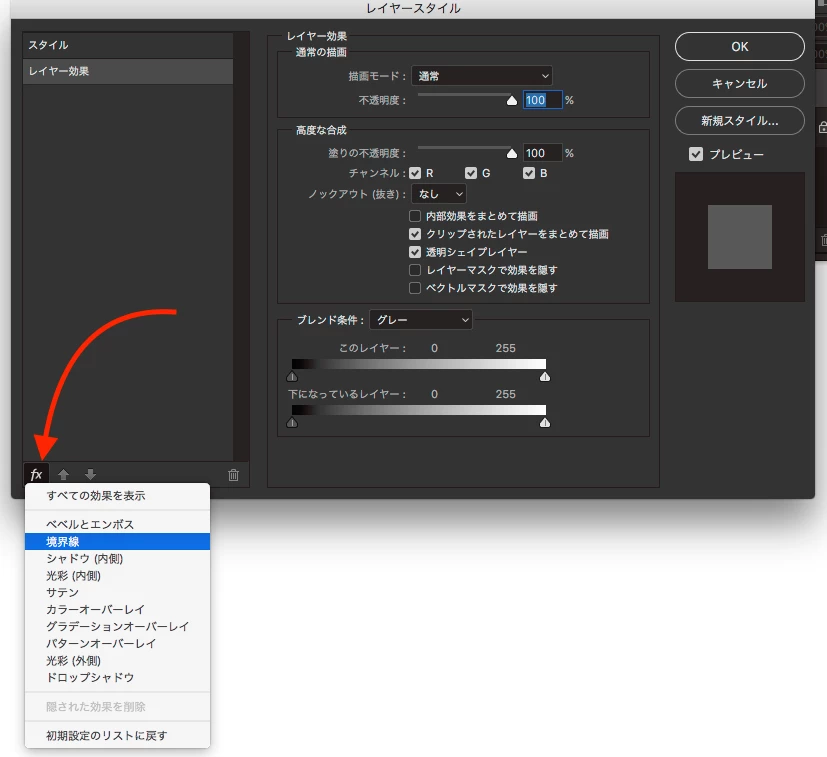Select 境界線 menu item
This screenshot has height=757, width=827.
point(117,541)
